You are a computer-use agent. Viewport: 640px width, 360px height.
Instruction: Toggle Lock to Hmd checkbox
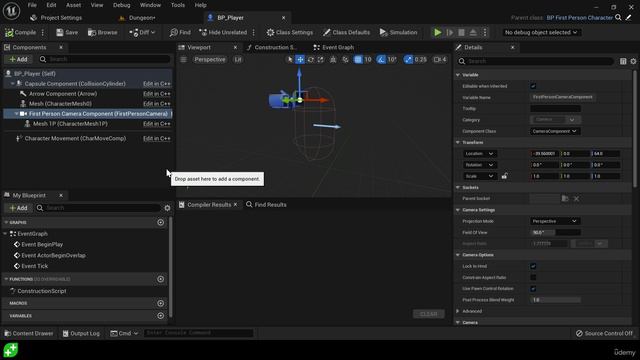[x=533, y=266]
